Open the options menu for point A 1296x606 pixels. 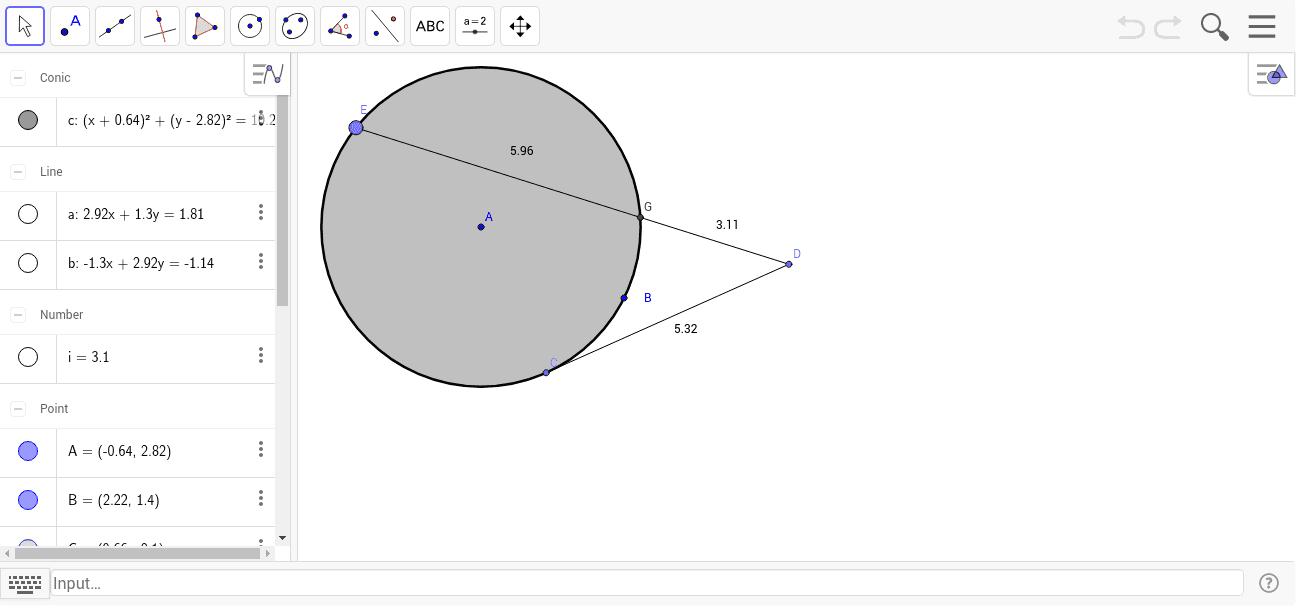261,450
